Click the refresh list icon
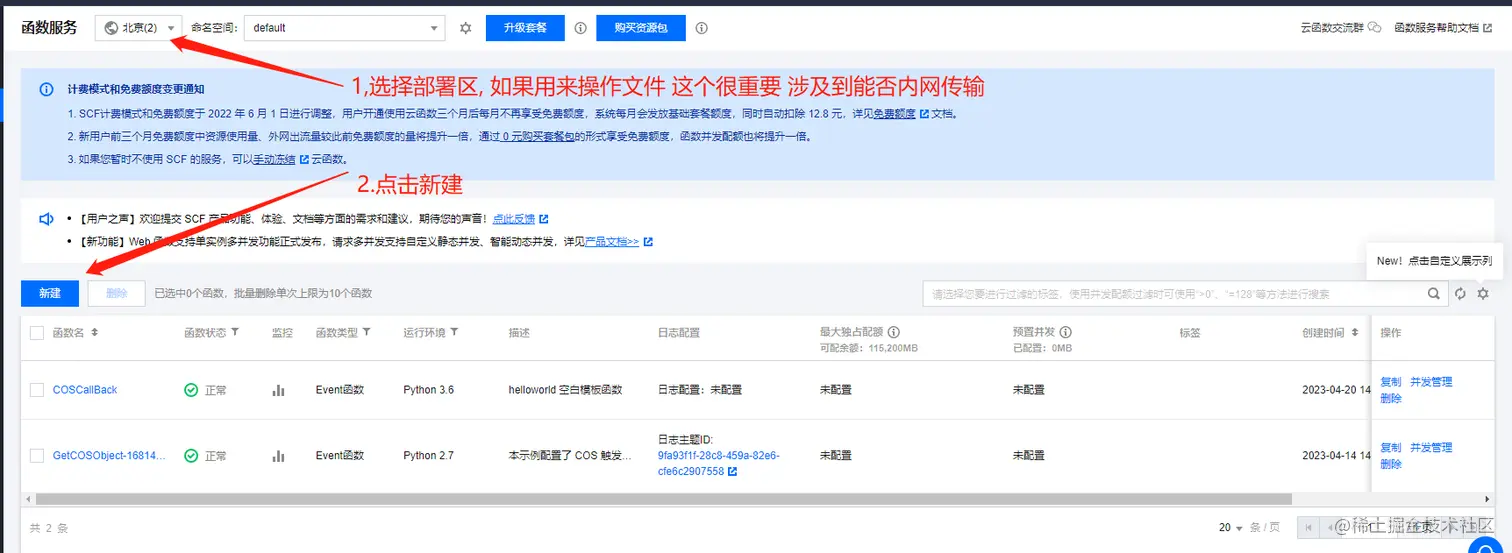Image resolution: width=1512 pixels, height=553 pixels. [1461, 293]
